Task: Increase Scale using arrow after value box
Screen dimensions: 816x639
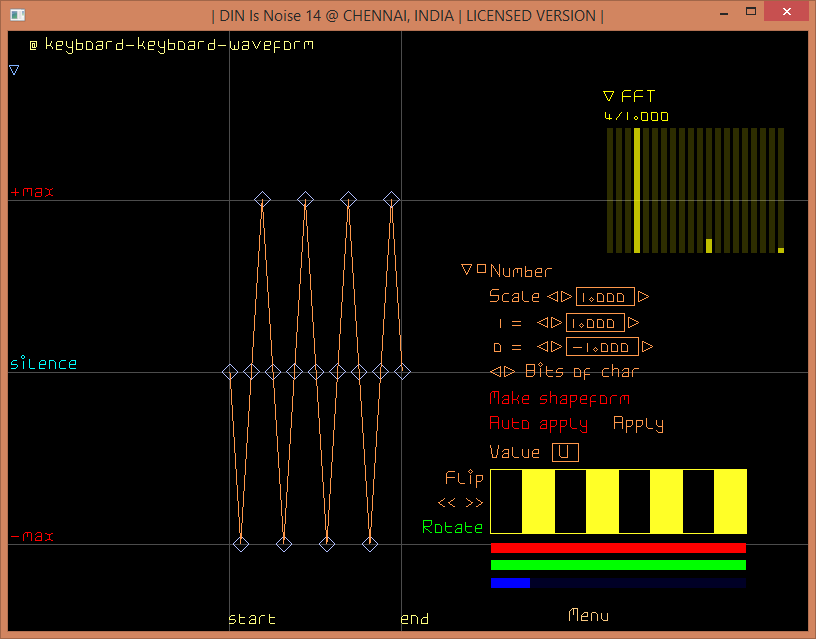Action: click(643, 297)
